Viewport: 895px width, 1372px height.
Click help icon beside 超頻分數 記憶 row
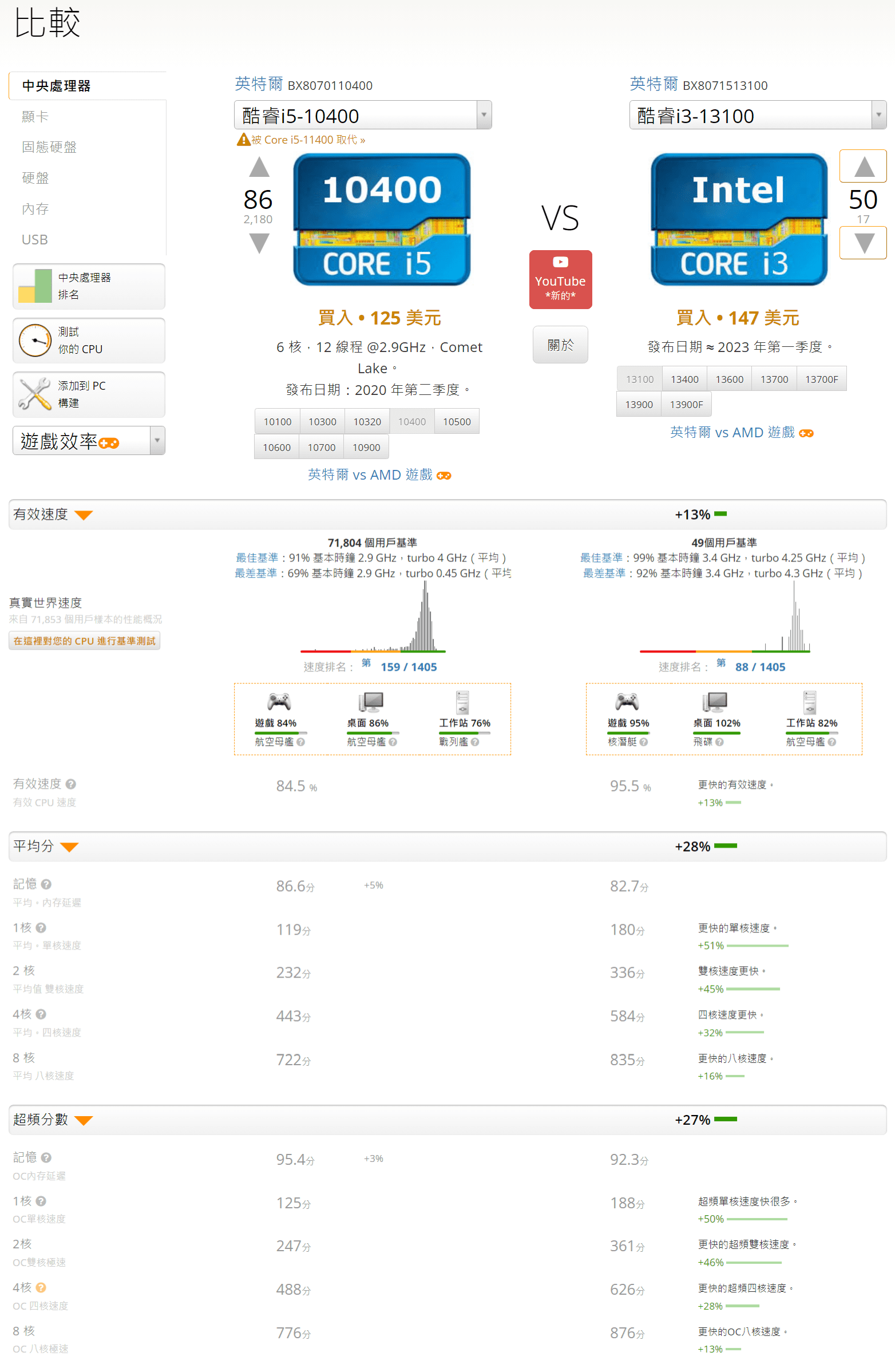pos(47,1157)
